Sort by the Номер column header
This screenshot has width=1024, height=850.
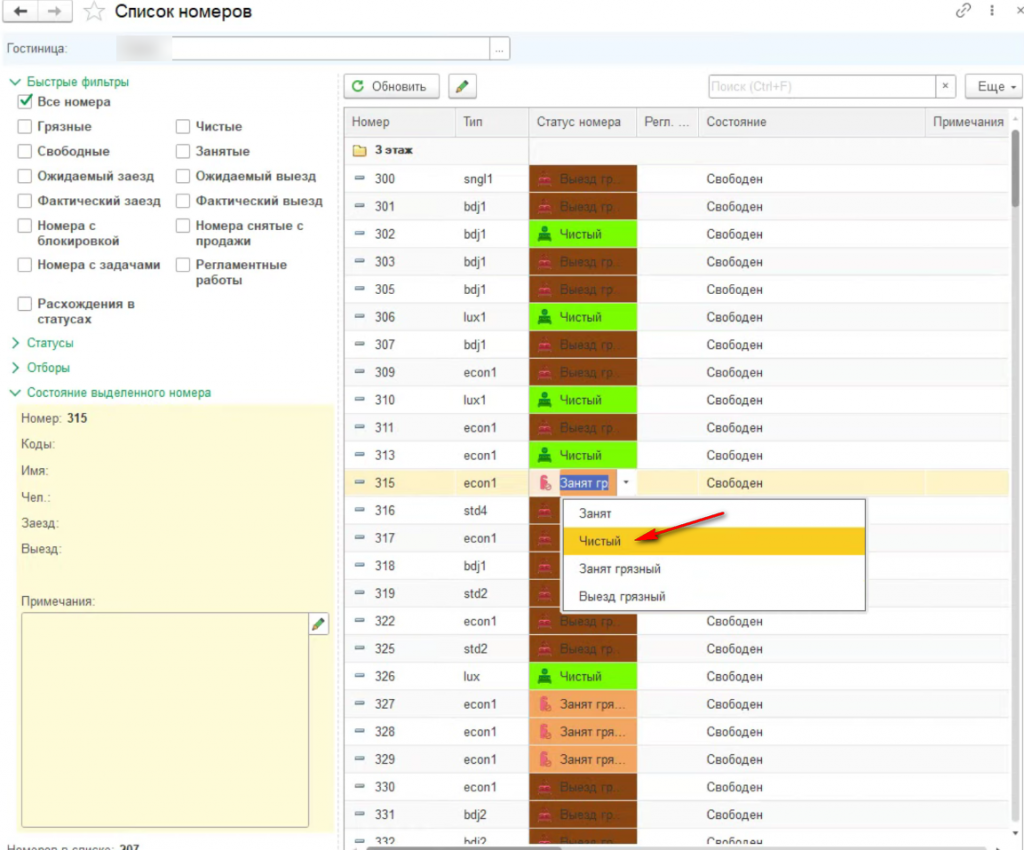[399, 122]
